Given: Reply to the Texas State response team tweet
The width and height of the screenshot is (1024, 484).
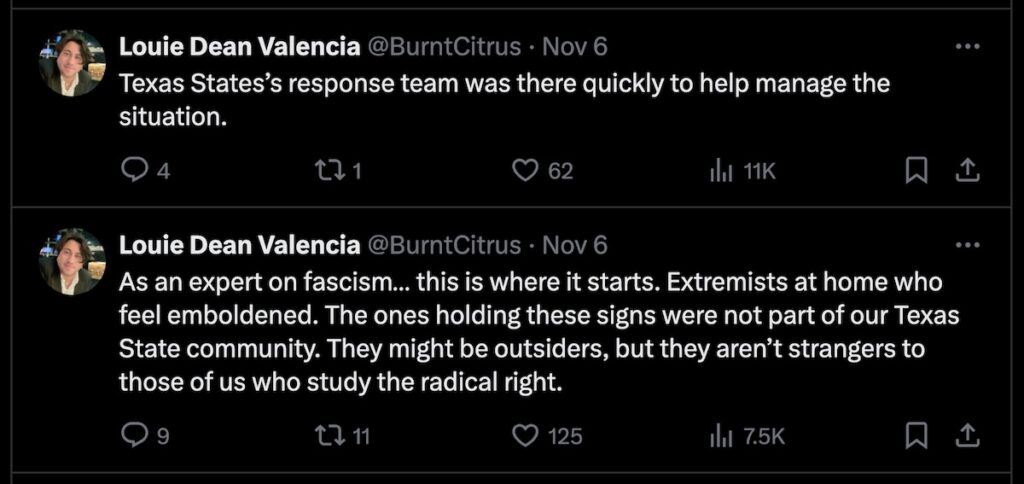Looking at the screenshot, I should (133, 171).
